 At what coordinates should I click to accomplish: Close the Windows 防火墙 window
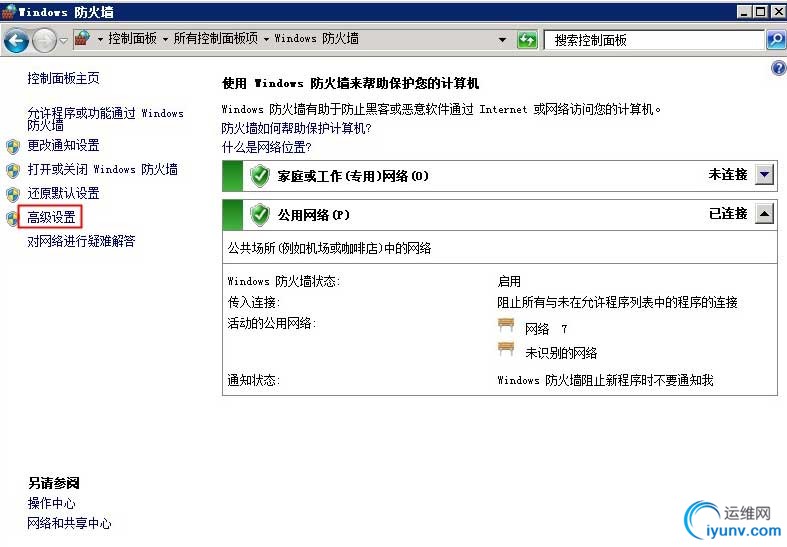tap(778, 12)
